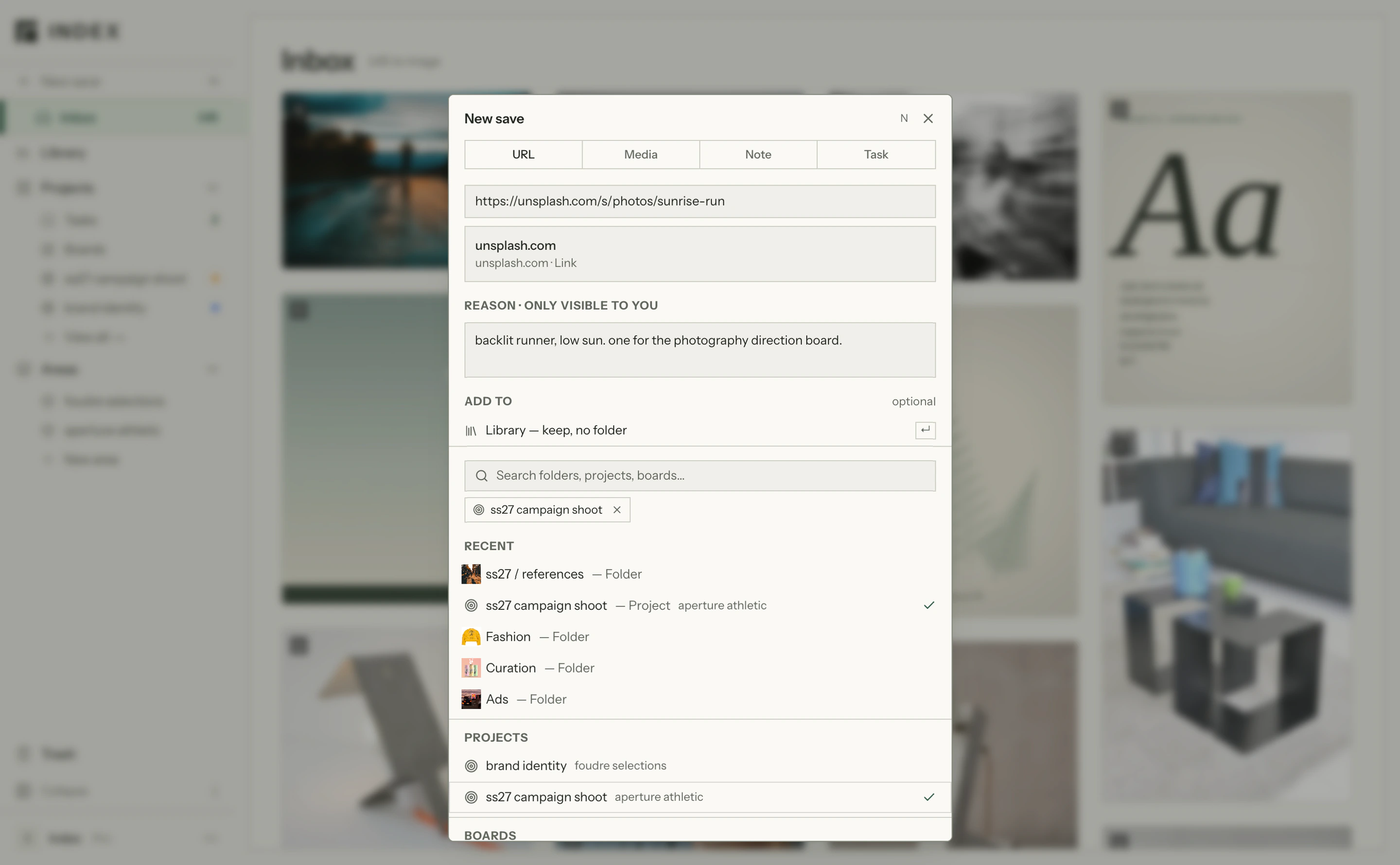Image resolution: width=1400 pixels, height=865 pixels.
Task: Click the enter key icon beside Library
Action: (x=925, y=430)
